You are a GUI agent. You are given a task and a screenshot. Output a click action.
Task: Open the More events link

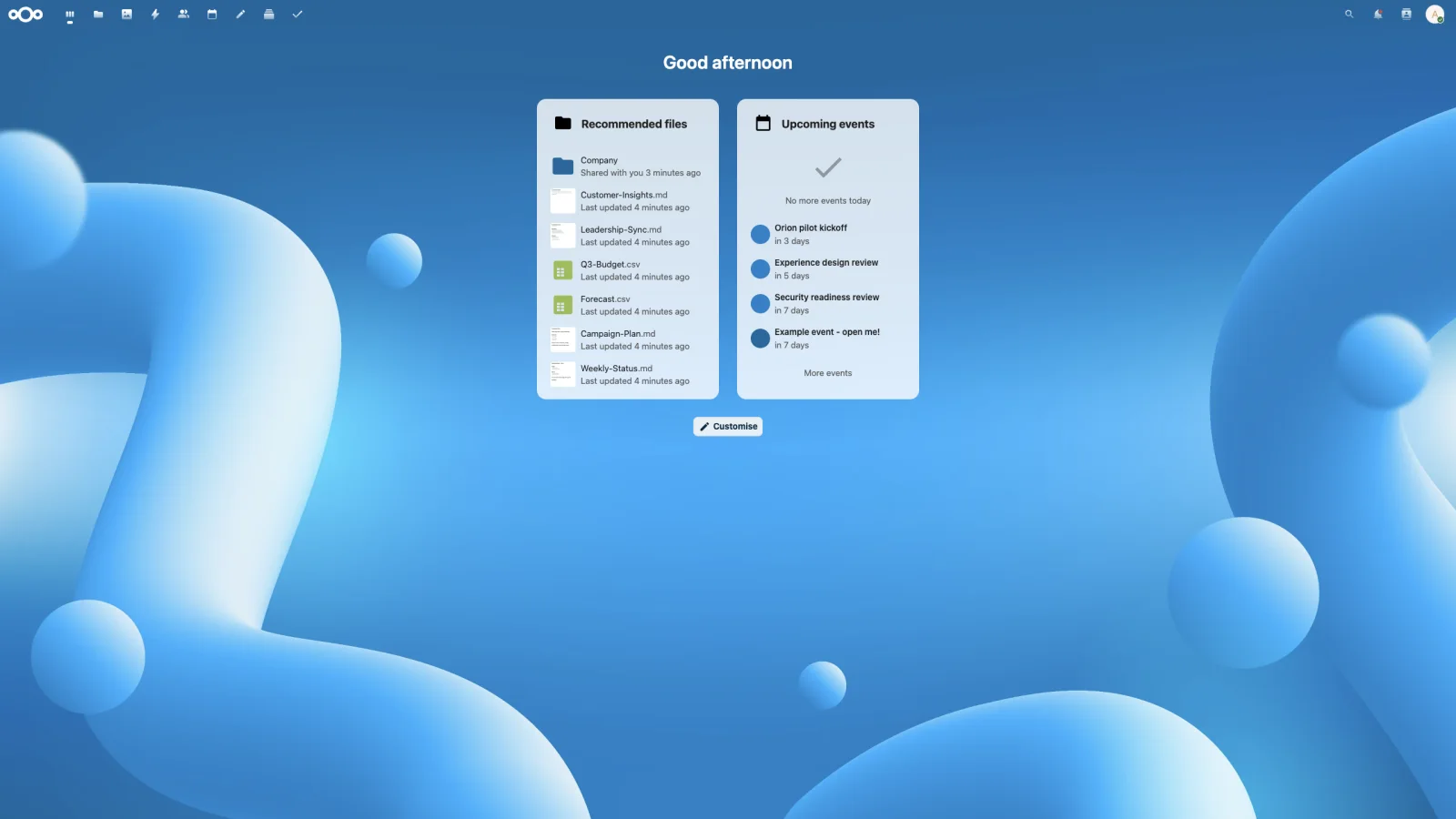(828, 373)
